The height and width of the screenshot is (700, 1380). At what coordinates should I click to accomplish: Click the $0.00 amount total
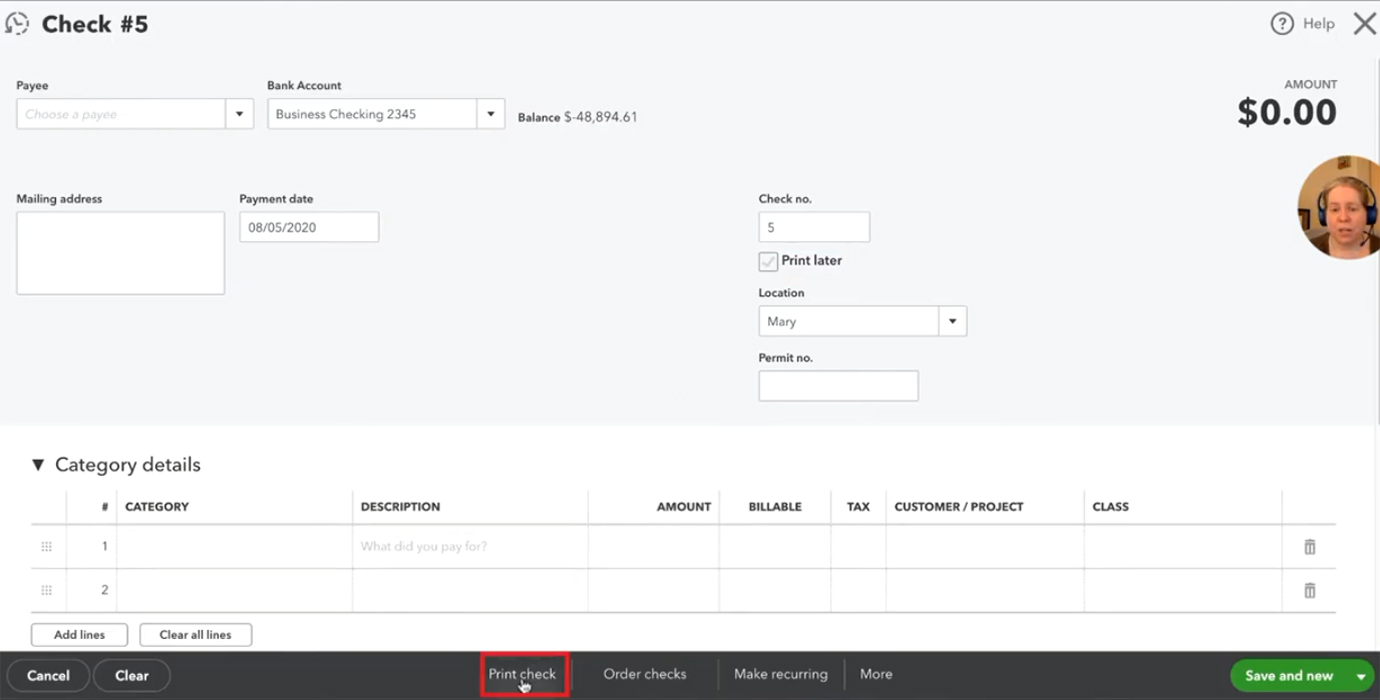coord(1286,112)
